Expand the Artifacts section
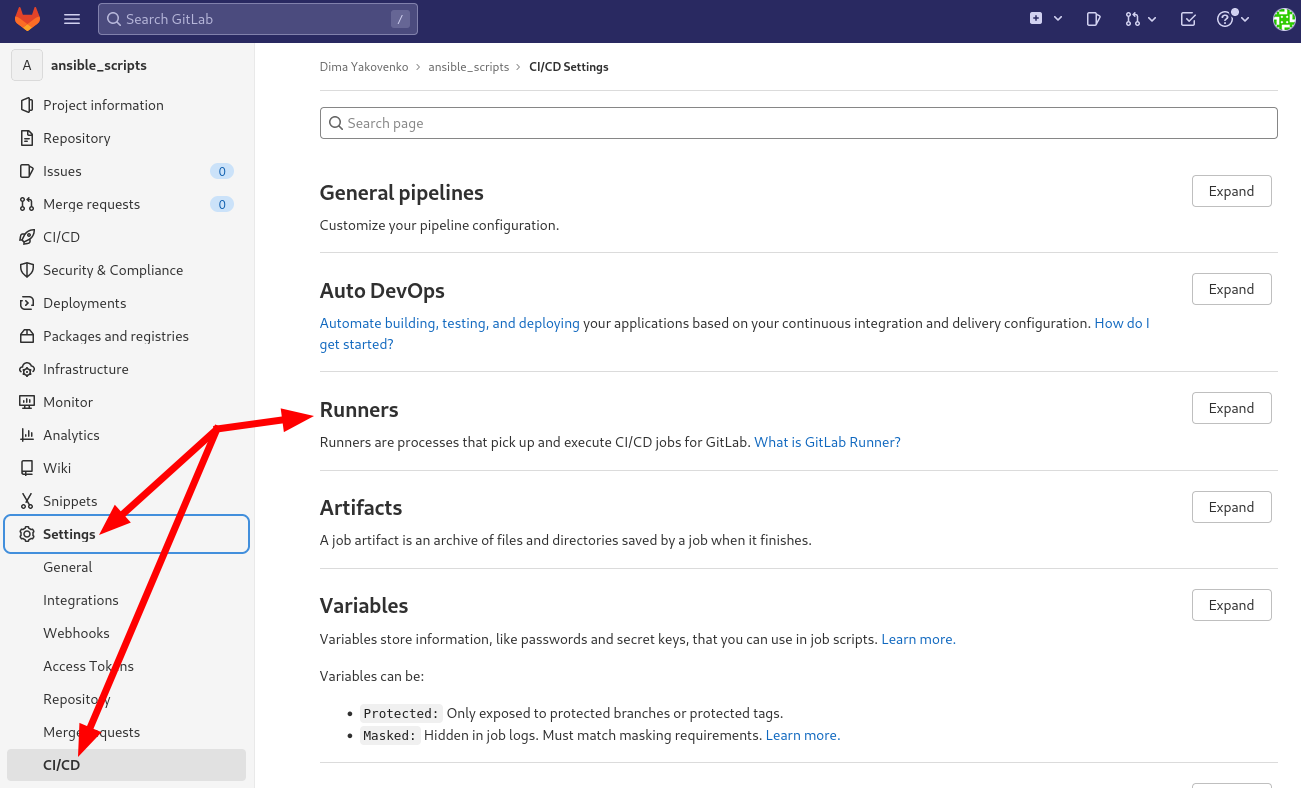 1231,507
